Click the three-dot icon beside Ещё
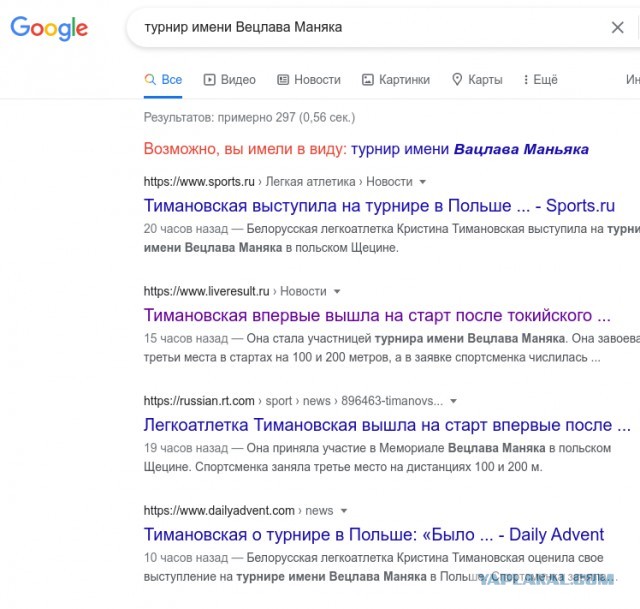 [526, 79]
